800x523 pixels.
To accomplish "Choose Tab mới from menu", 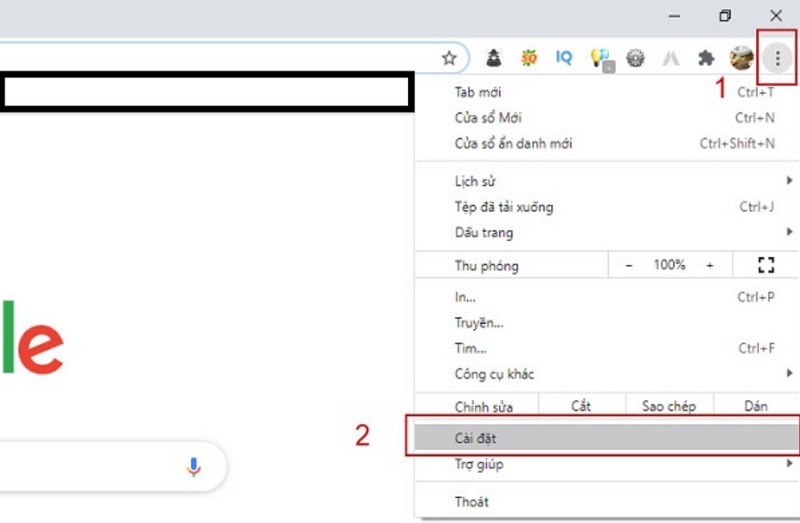I will [x=607, y=92].
